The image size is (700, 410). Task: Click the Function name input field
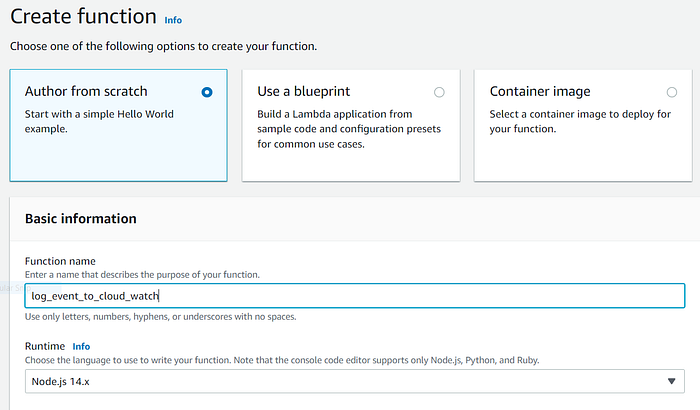pyautogui.click(x=354, y=296)
